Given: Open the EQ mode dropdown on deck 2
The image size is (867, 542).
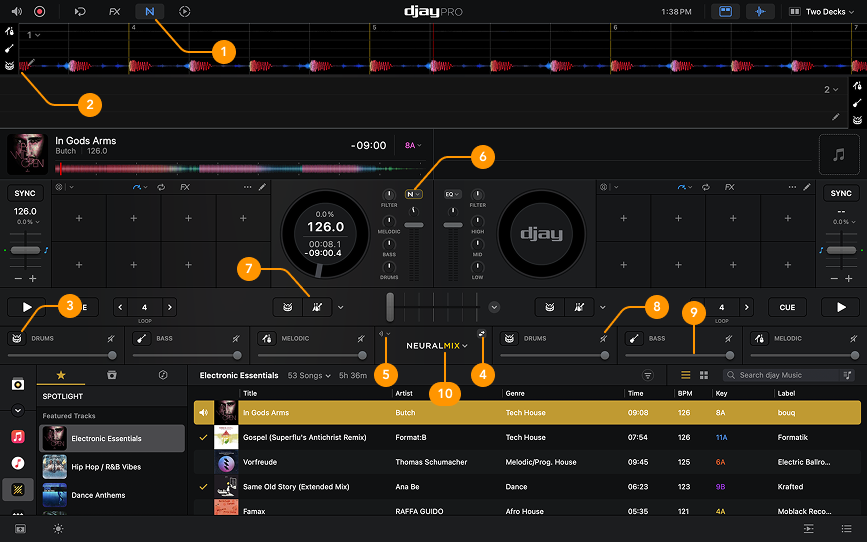Looking at the screenshot, I should coord(452,194).
